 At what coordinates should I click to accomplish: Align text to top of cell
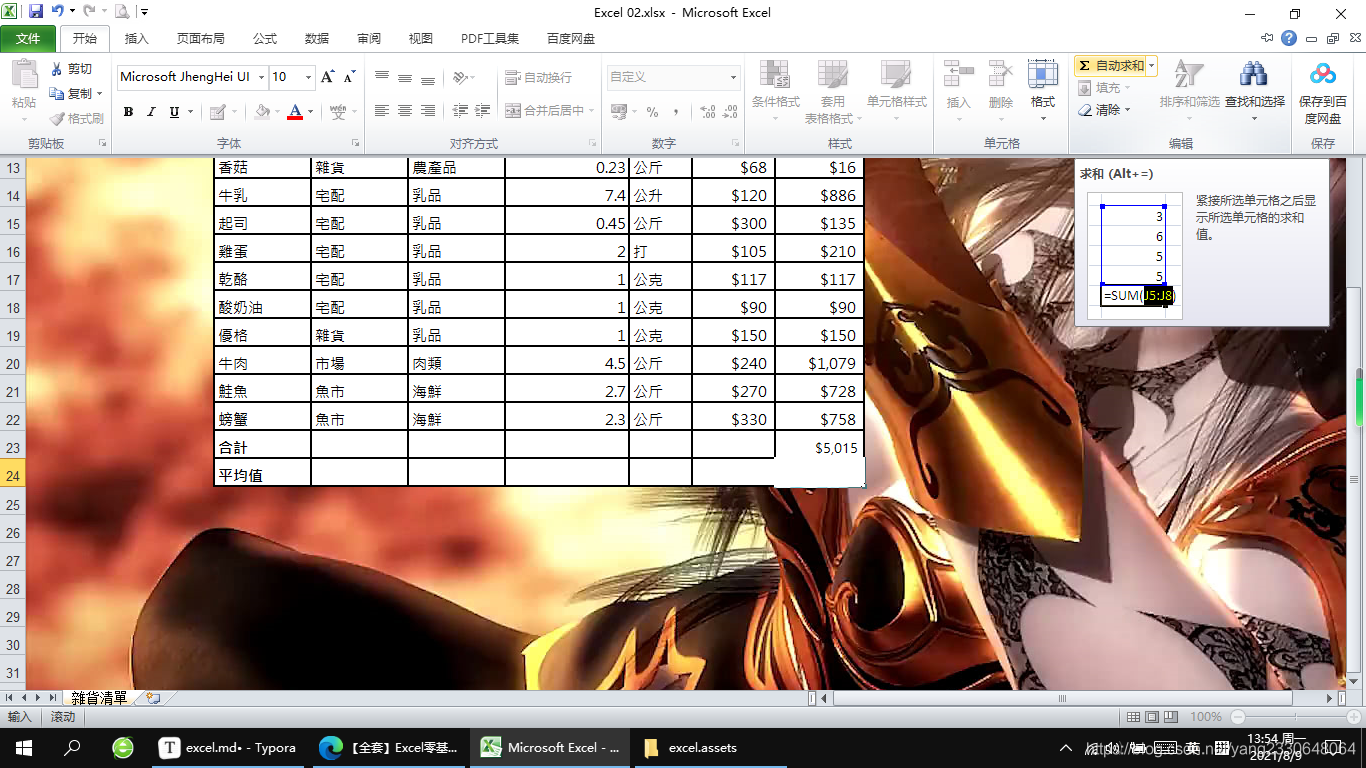click(382, 77)
